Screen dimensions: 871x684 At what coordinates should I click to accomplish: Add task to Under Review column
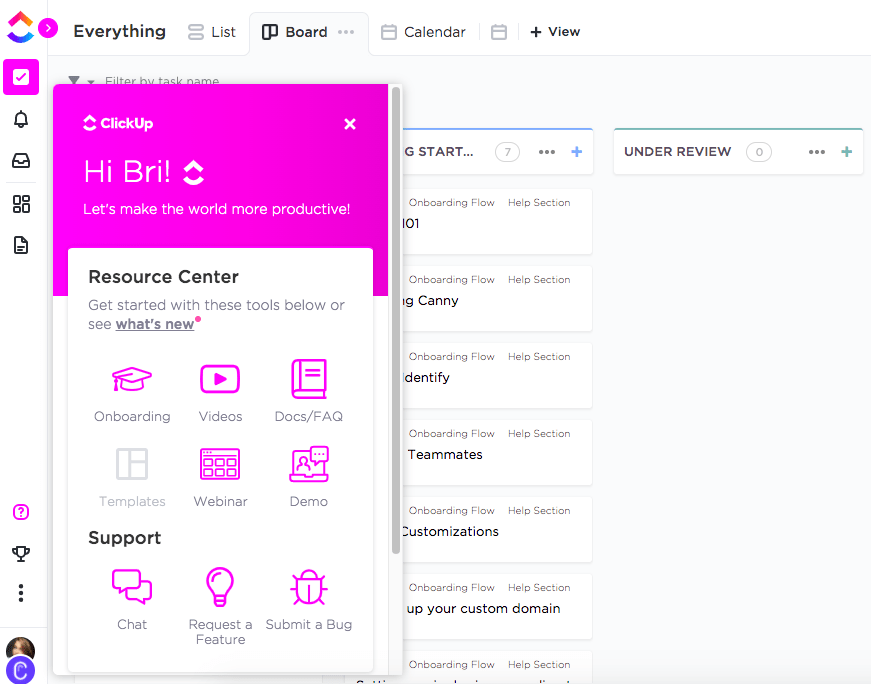pos(847,152)
